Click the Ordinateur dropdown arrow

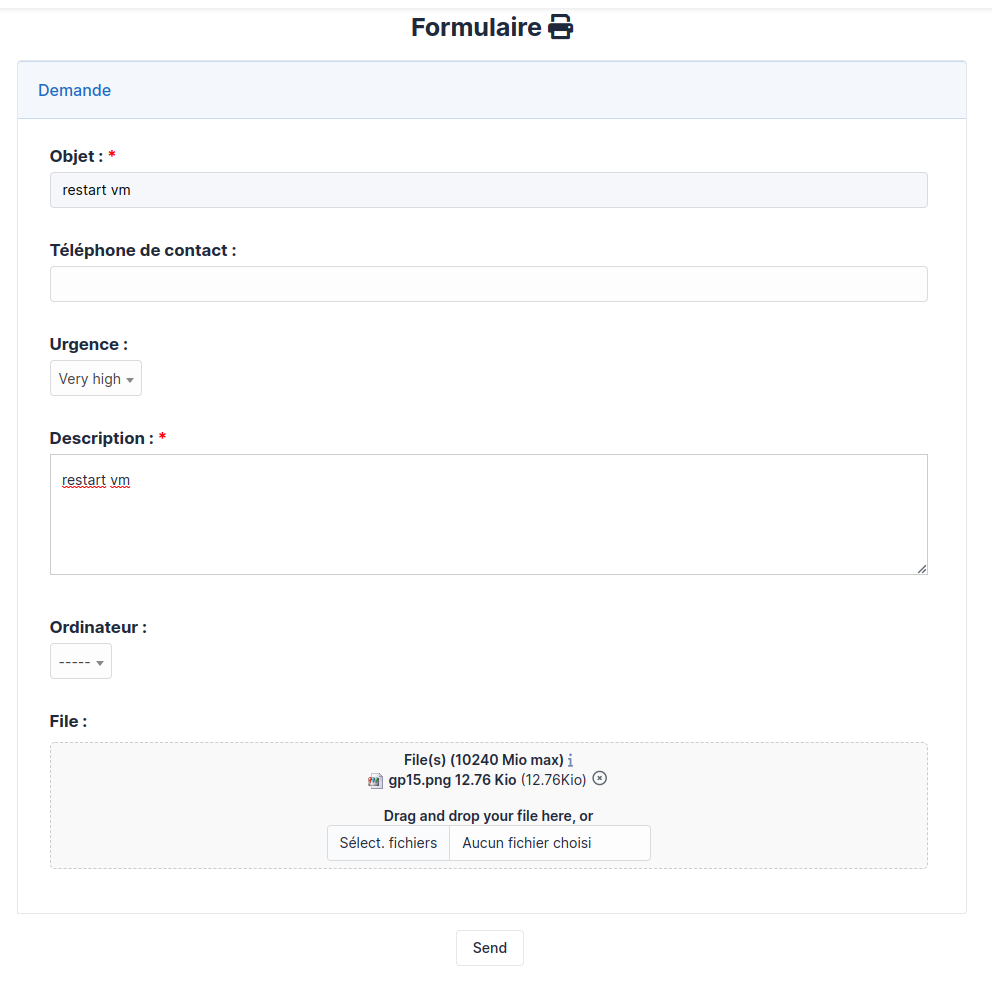coord(101,661)
